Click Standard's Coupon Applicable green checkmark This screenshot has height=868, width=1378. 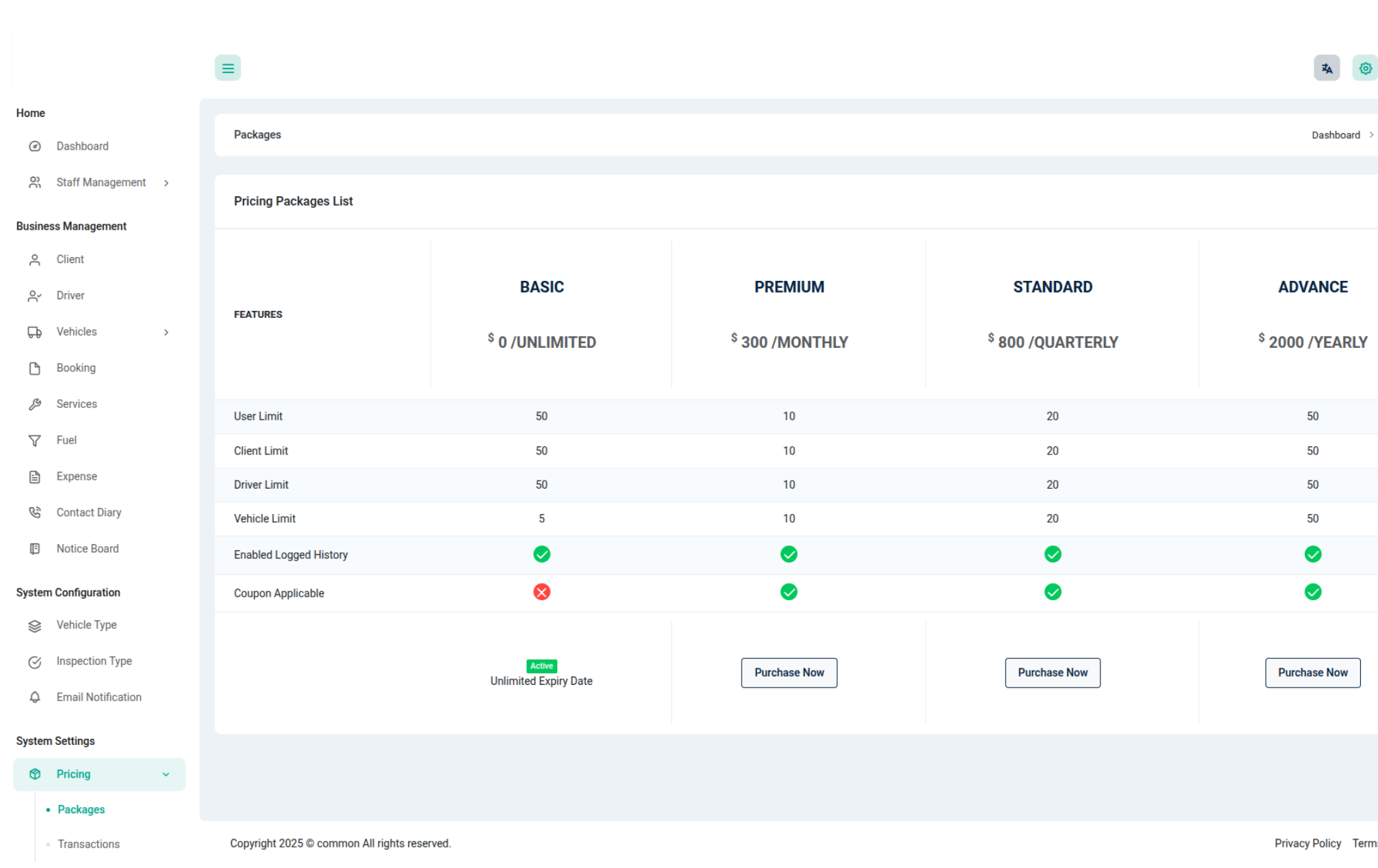pos(1053,592)
